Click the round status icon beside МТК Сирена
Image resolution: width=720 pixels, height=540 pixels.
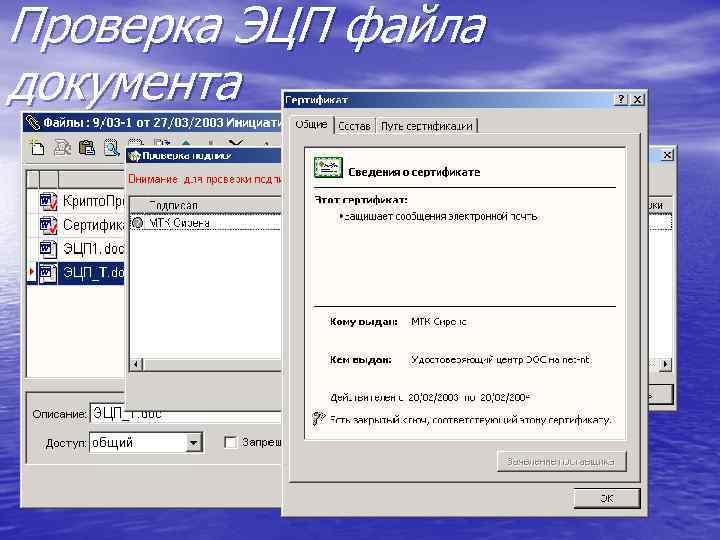(137, 223)
